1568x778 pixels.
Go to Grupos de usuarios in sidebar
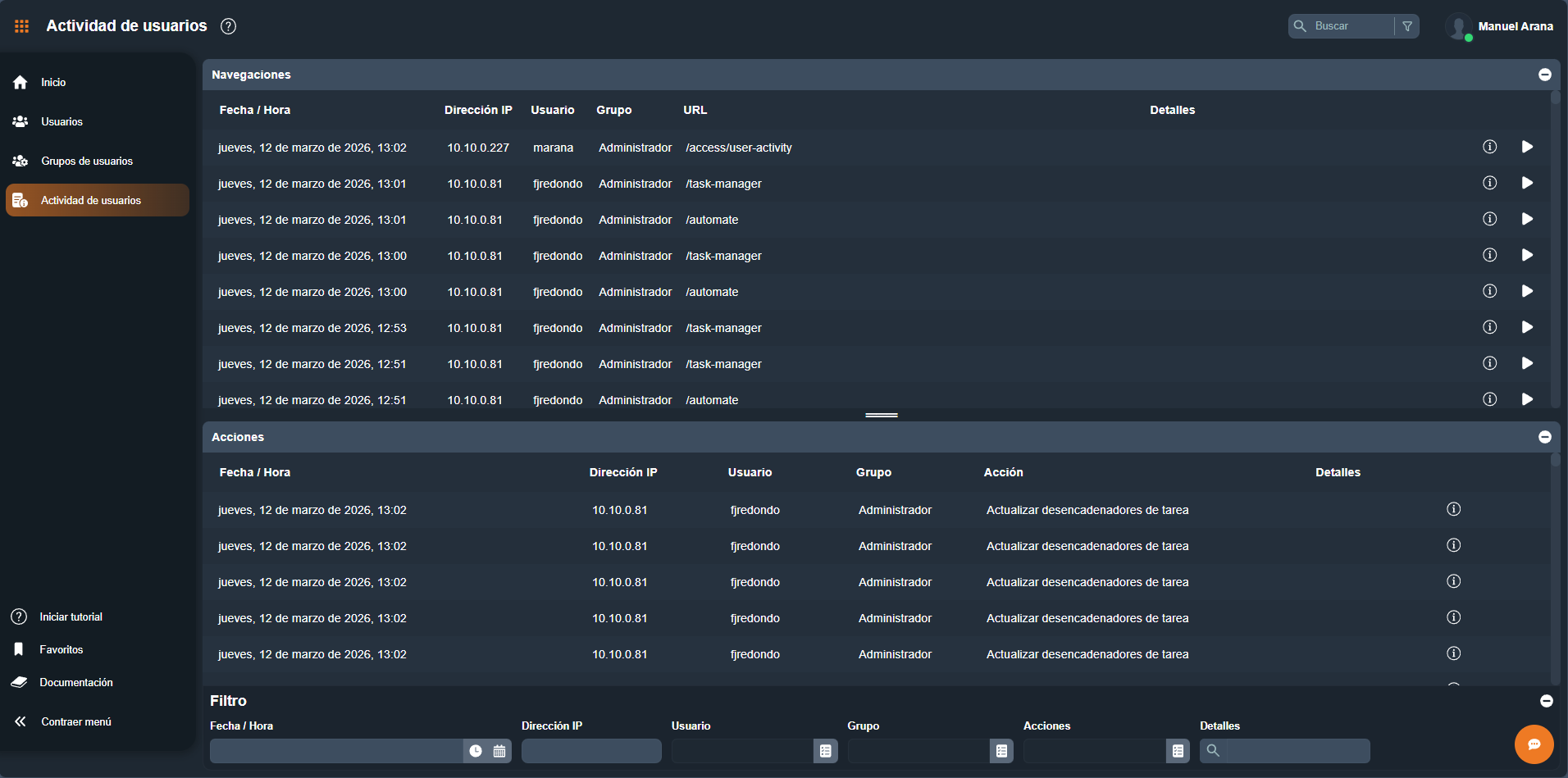coord(86,161)
